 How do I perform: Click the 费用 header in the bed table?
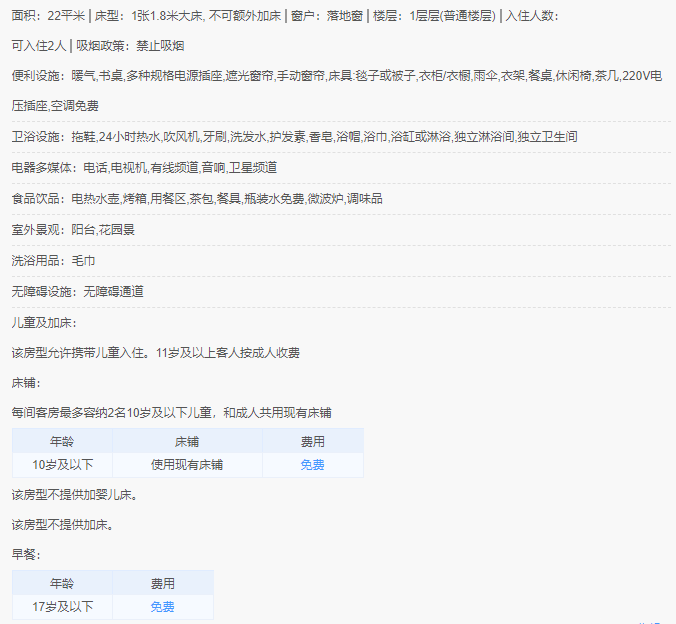(x=313, y=442)
